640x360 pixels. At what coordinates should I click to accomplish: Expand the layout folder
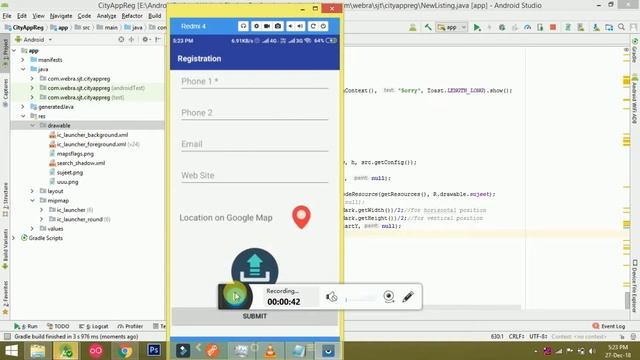[33, 191]
